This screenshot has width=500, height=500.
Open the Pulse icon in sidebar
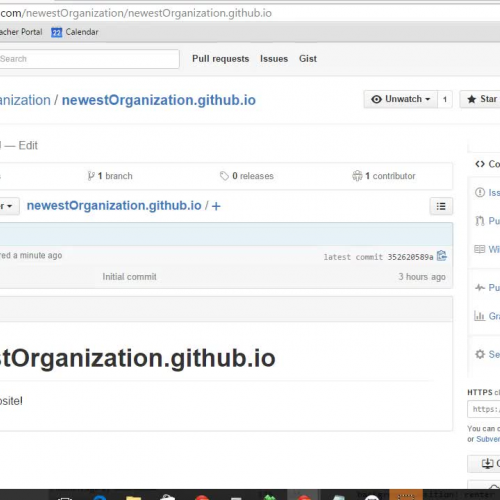point(480,287)
